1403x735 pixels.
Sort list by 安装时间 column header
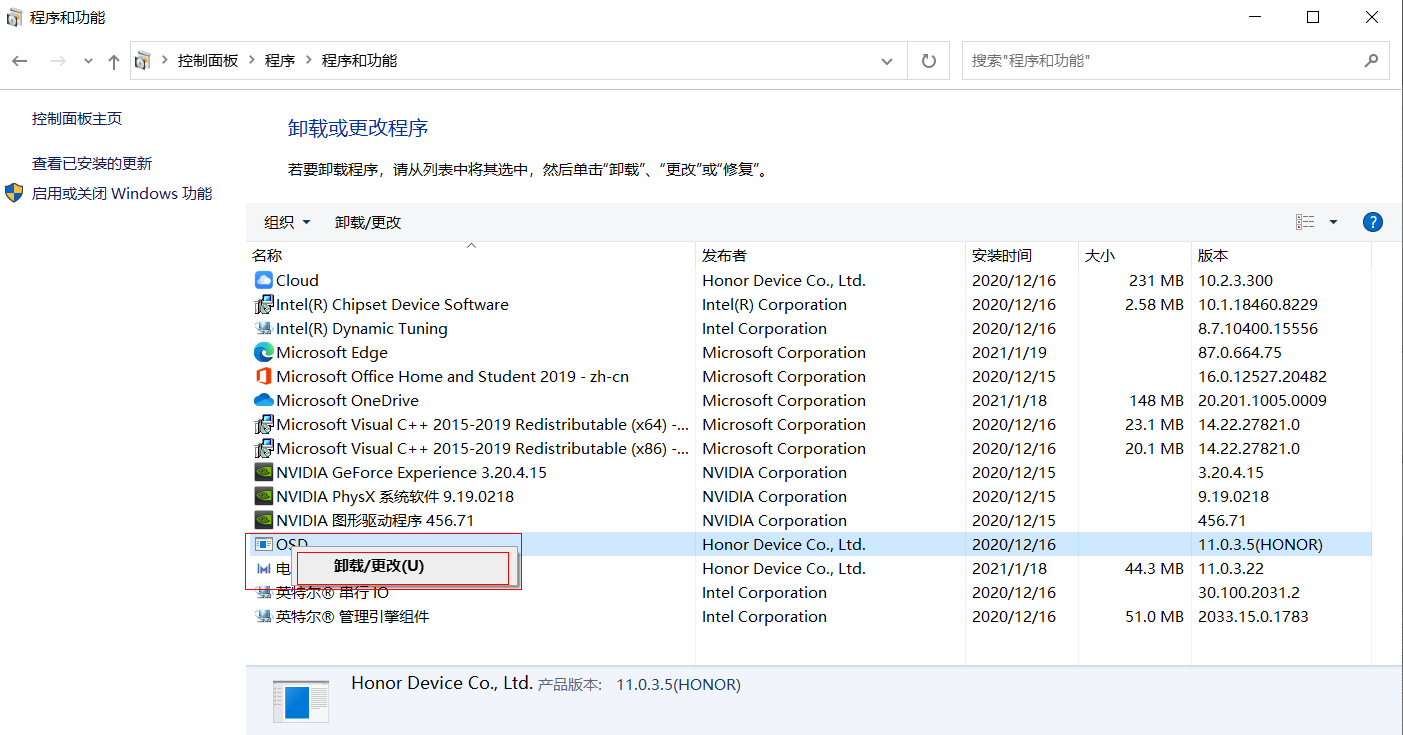click(x=1002, y=256)
